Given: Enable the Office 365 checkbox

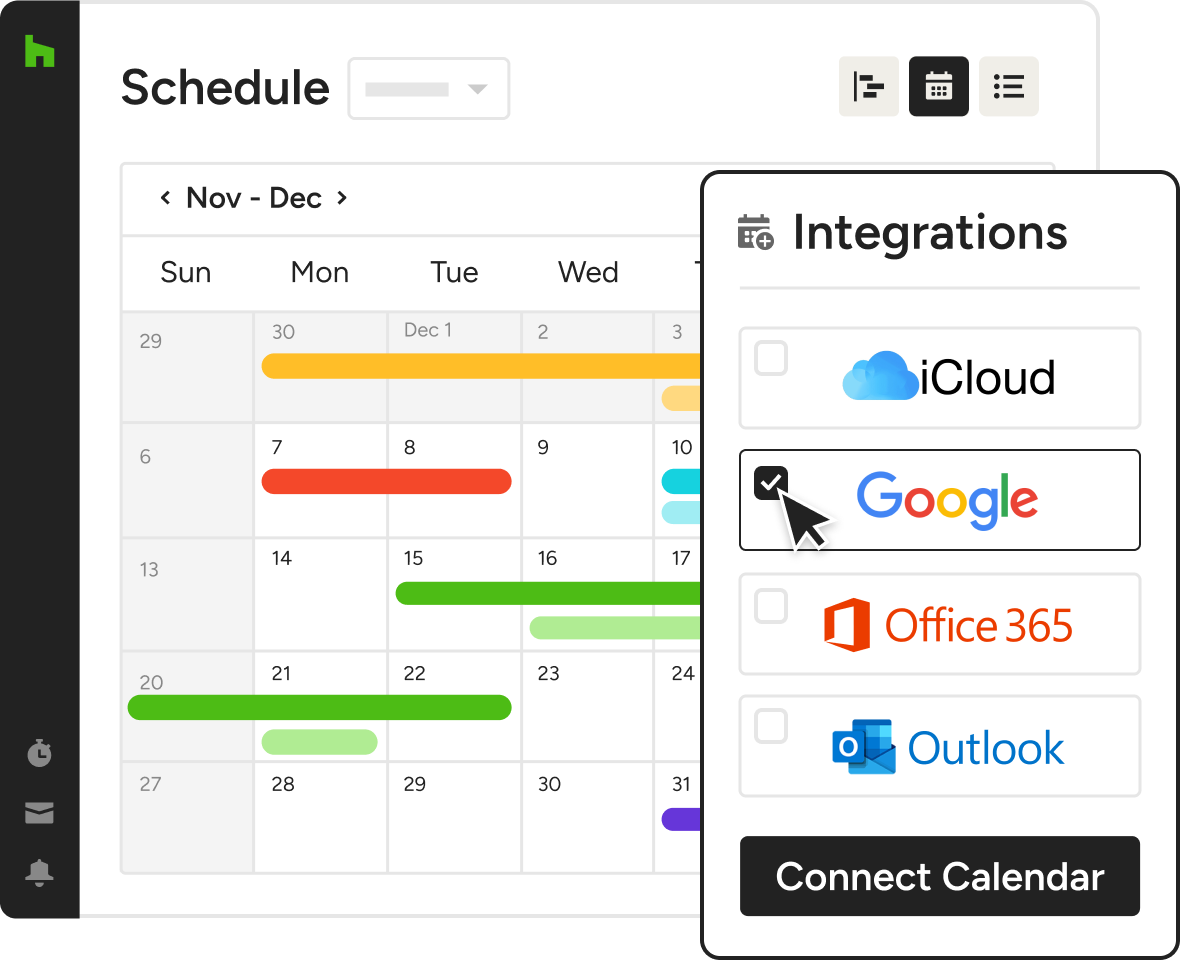Looking at the screenshot, I should pyautogui.click(x=771, y=606).
